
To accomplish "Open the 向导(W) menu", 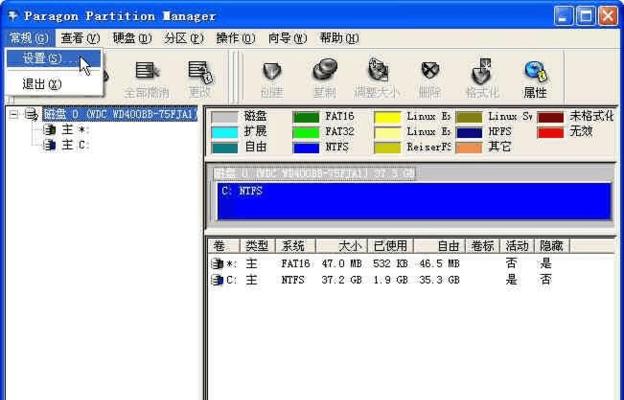I will tap(287, 38).
